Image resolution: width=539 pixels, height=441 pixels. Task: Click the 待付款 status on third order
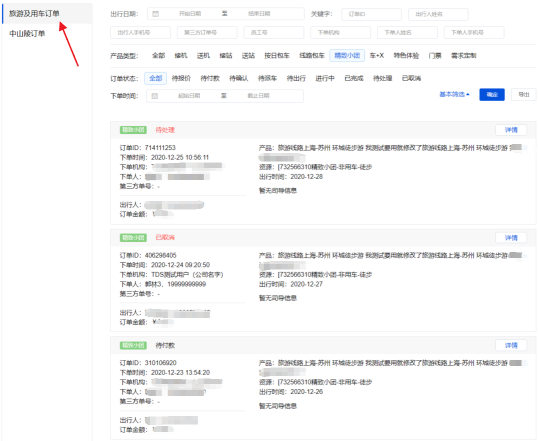tap(165, 345)
